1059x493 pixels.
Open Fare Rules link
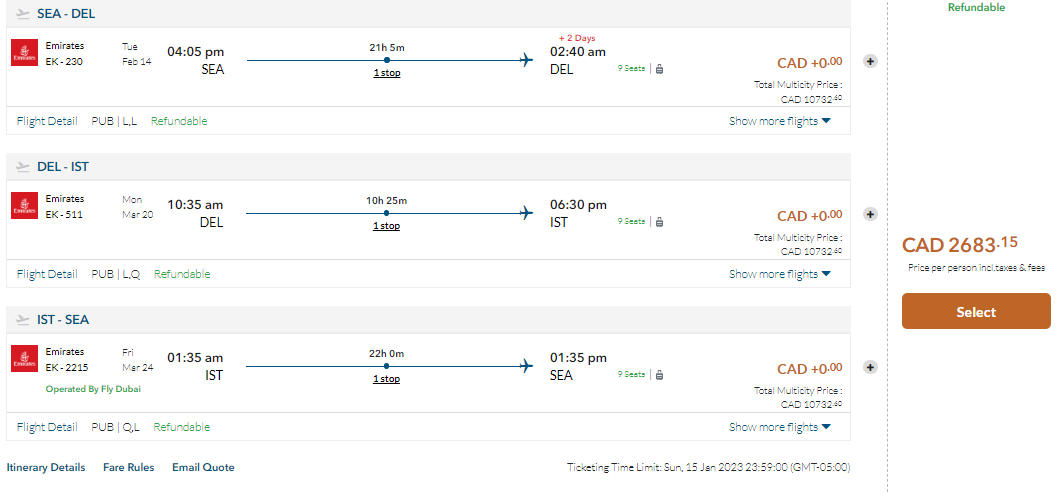pyautogui.click(x=129, y=467)
